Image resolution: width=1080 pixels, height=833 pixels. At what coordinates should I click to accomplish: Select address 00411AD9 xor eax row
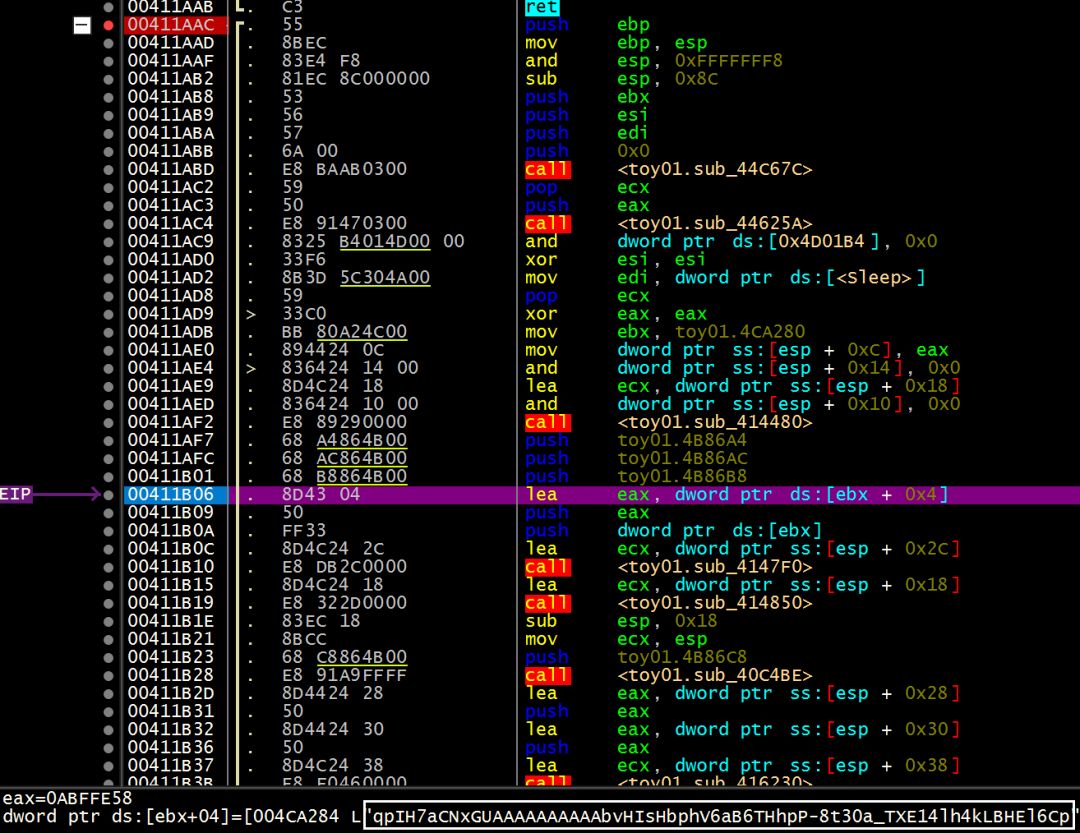point(171,314)
